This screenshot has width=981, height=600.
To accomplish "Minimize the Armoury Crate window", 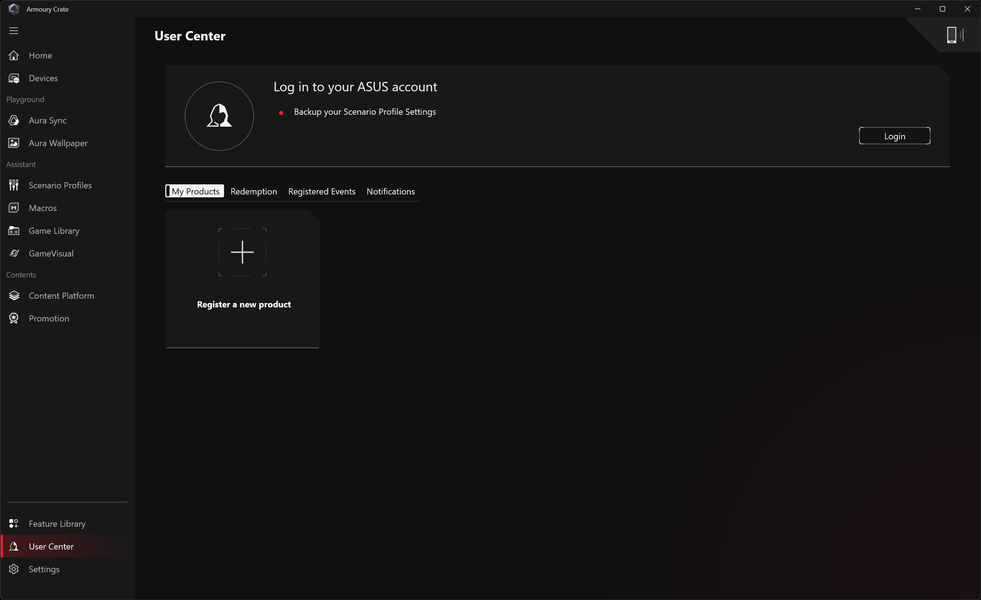I will click(x=917, y=9).
